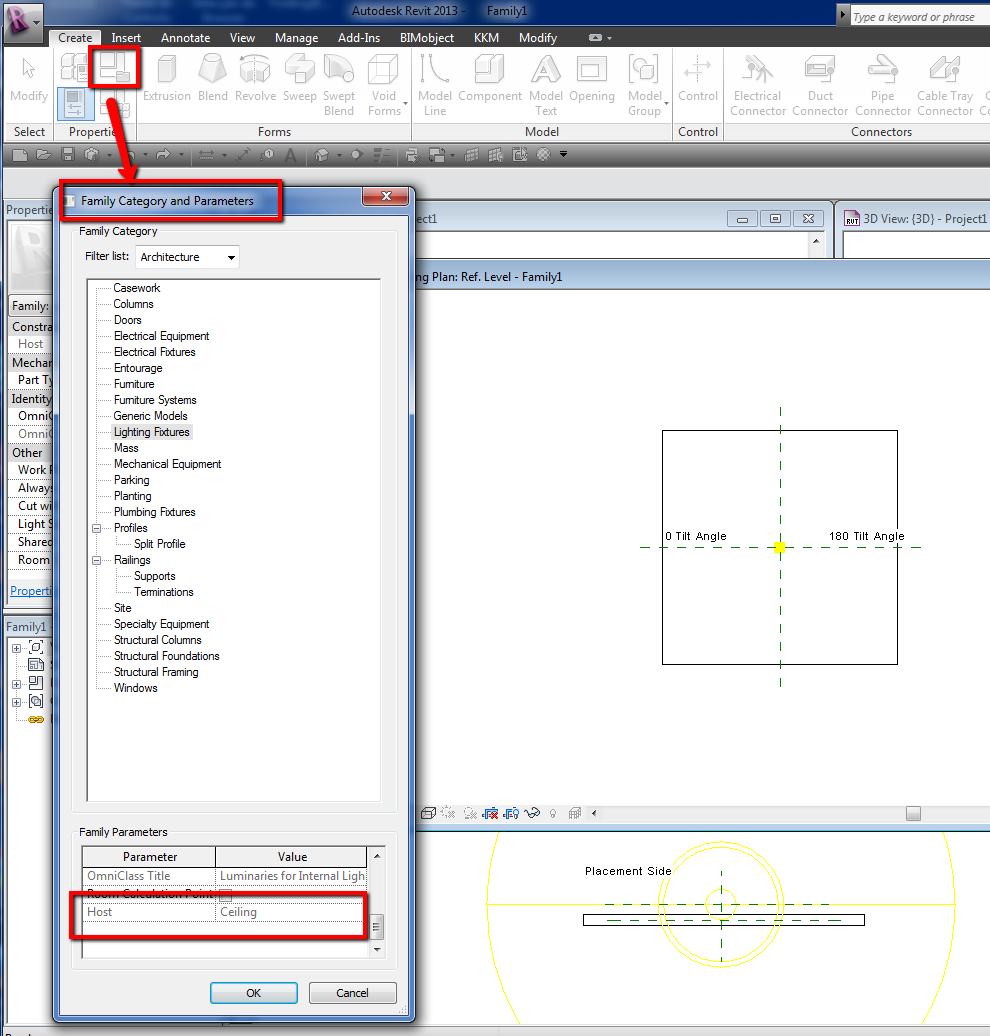Select Generic Models category
Viewport: 990px width, 1036px height.
[x=151, y=416]
